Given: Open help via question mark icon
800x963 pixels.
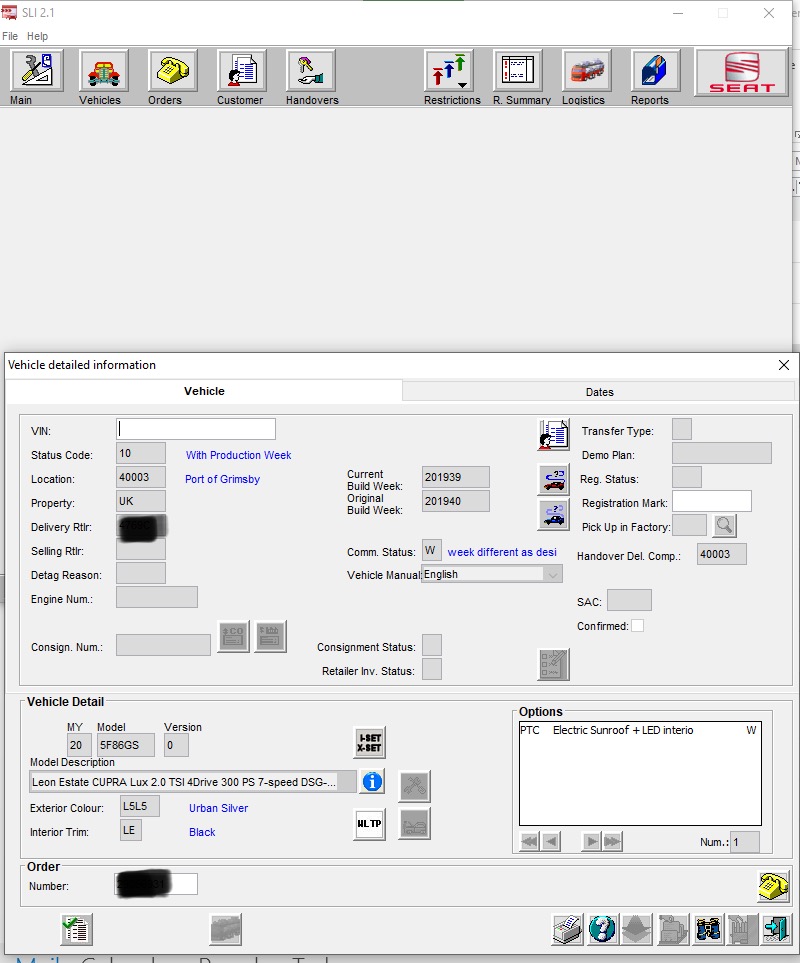Looking at the screenshot, I should point(602,929).
